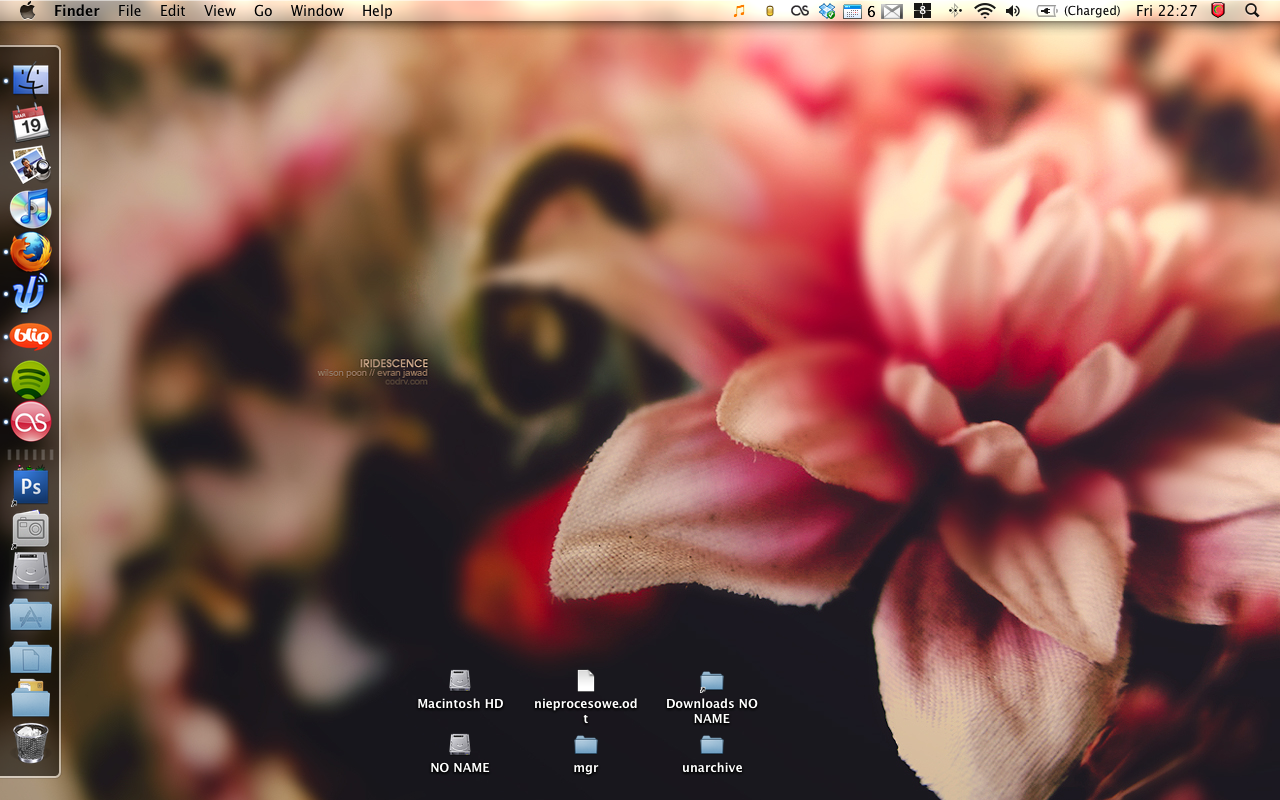Screen dimensions: 1280x800
Task: Click the Photoshop dock icon
Action: [x=30, y=487]
